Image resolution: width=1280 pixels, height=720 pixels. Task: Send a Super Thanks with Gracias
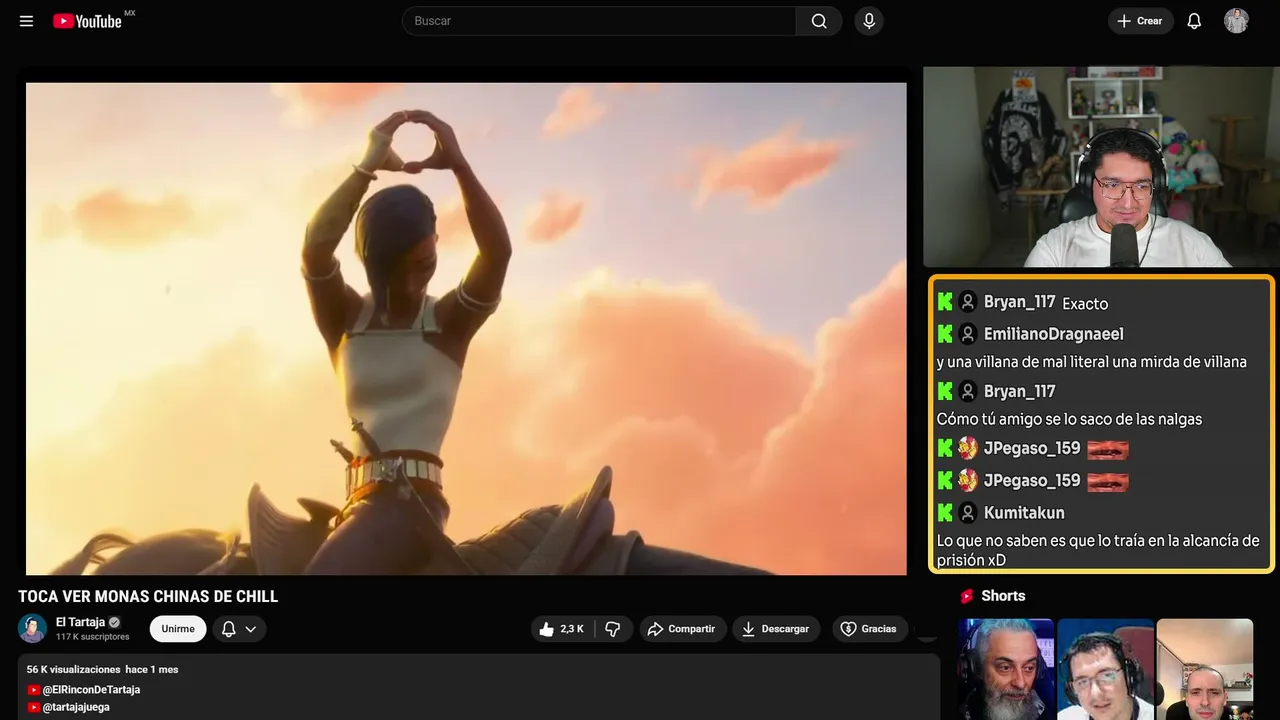(870, 629)
